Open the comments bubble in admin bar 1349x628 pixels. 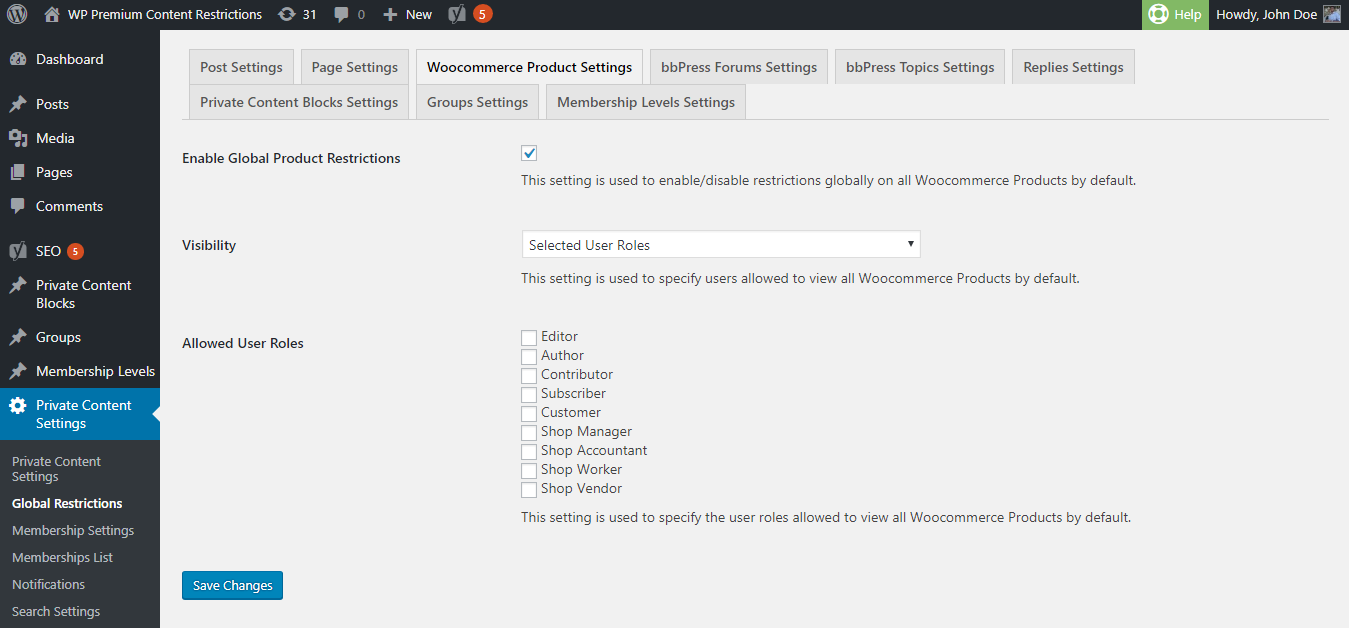click(x=342, y=15)
